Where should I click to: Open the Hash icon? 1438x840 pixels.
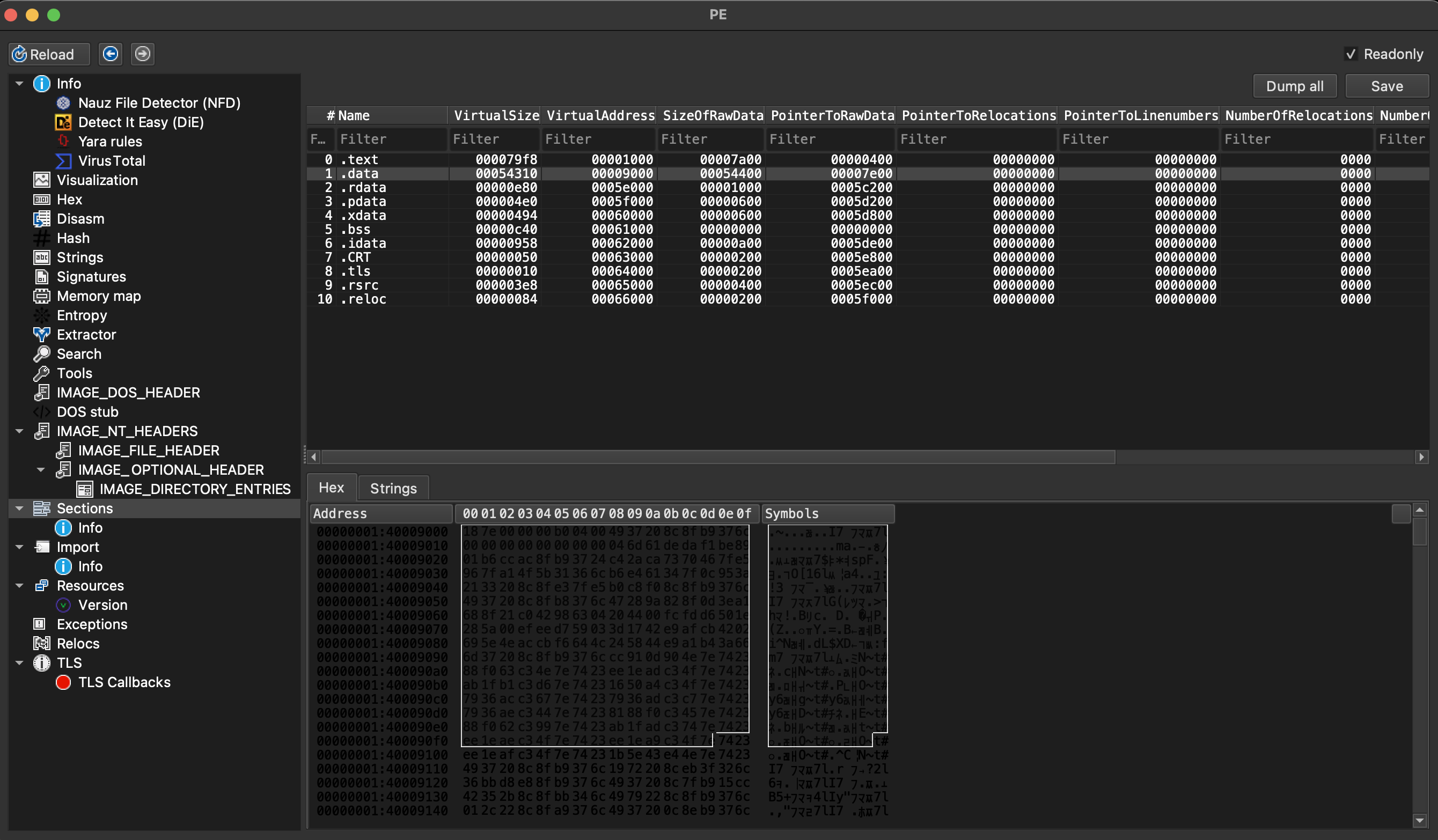pyautogui.click(x=42, y=238)
